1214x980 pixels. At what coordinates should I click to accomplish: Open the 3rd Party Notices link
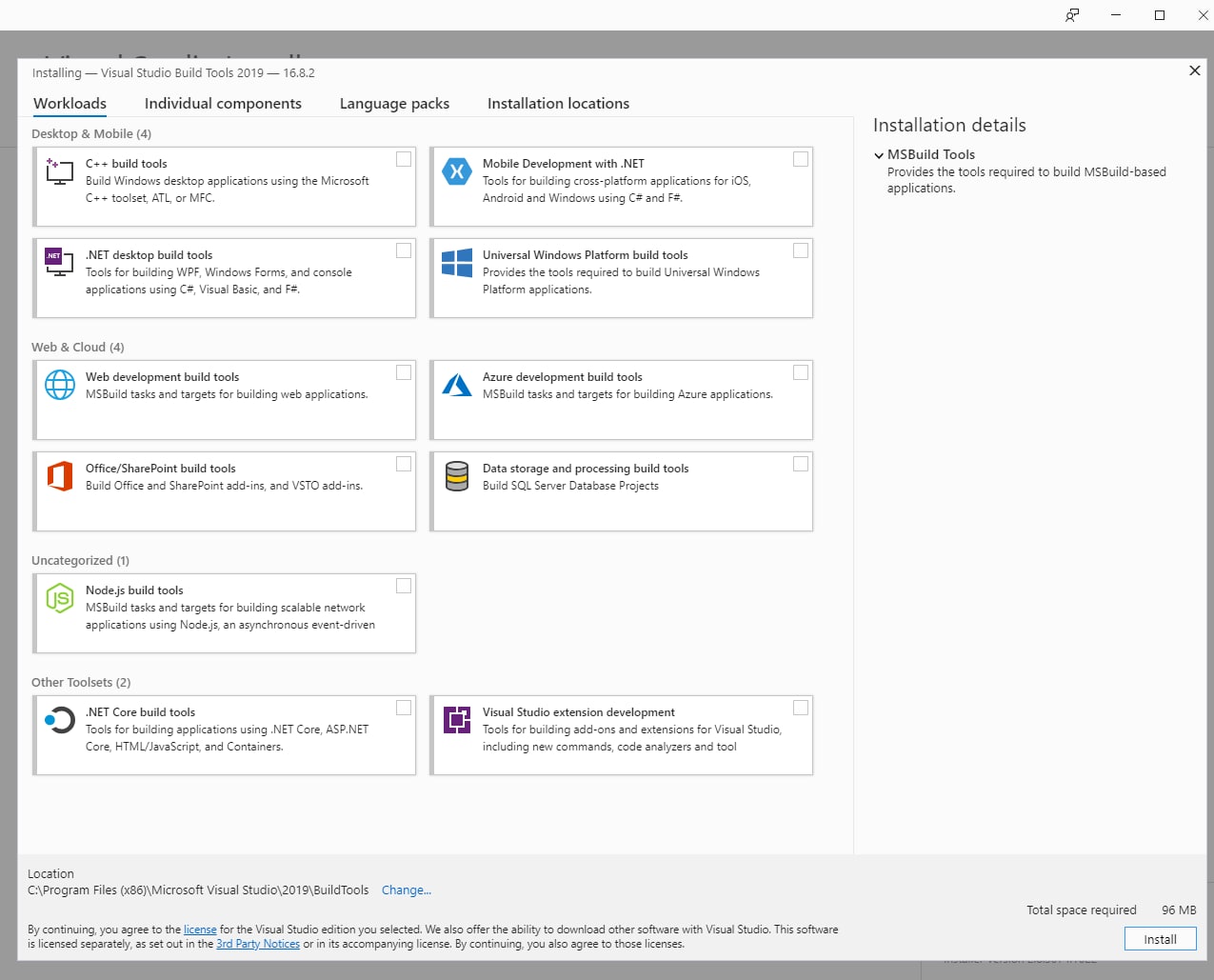258,944
